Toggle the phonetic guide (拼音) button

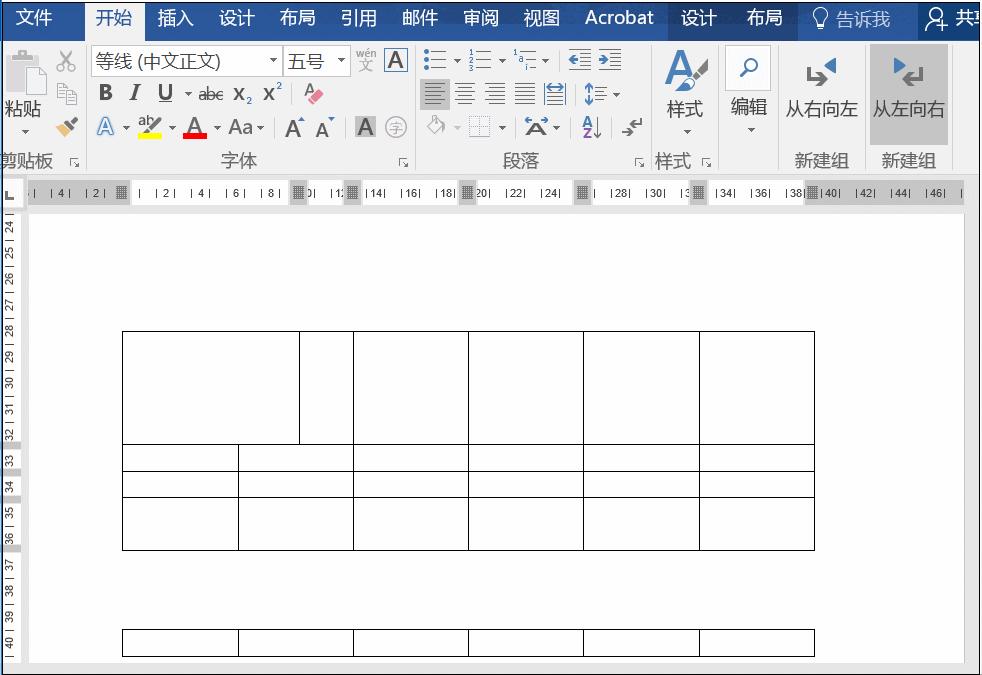pyautogui.click(x=366, y=58)
